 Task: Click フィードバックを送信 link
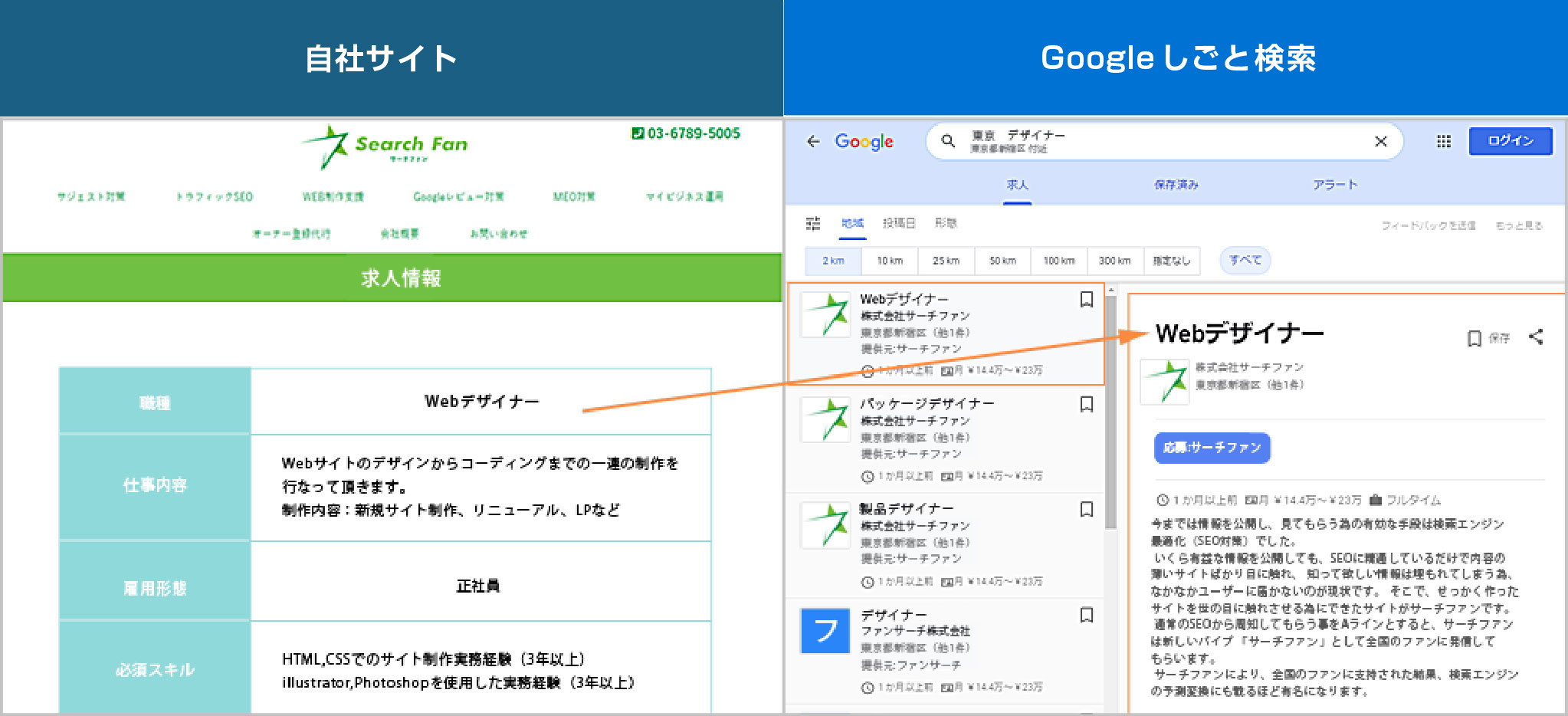[x=1429, y=225]
